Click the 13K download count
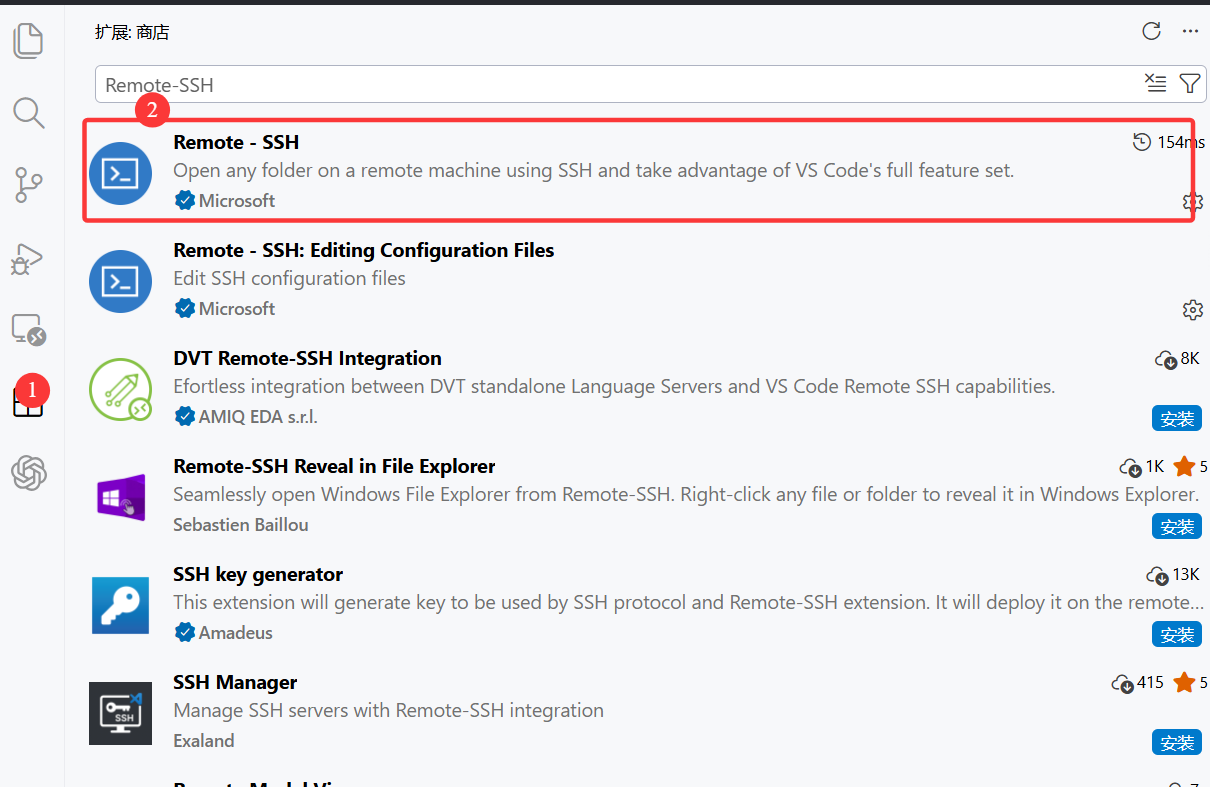 pos(1173,574)
